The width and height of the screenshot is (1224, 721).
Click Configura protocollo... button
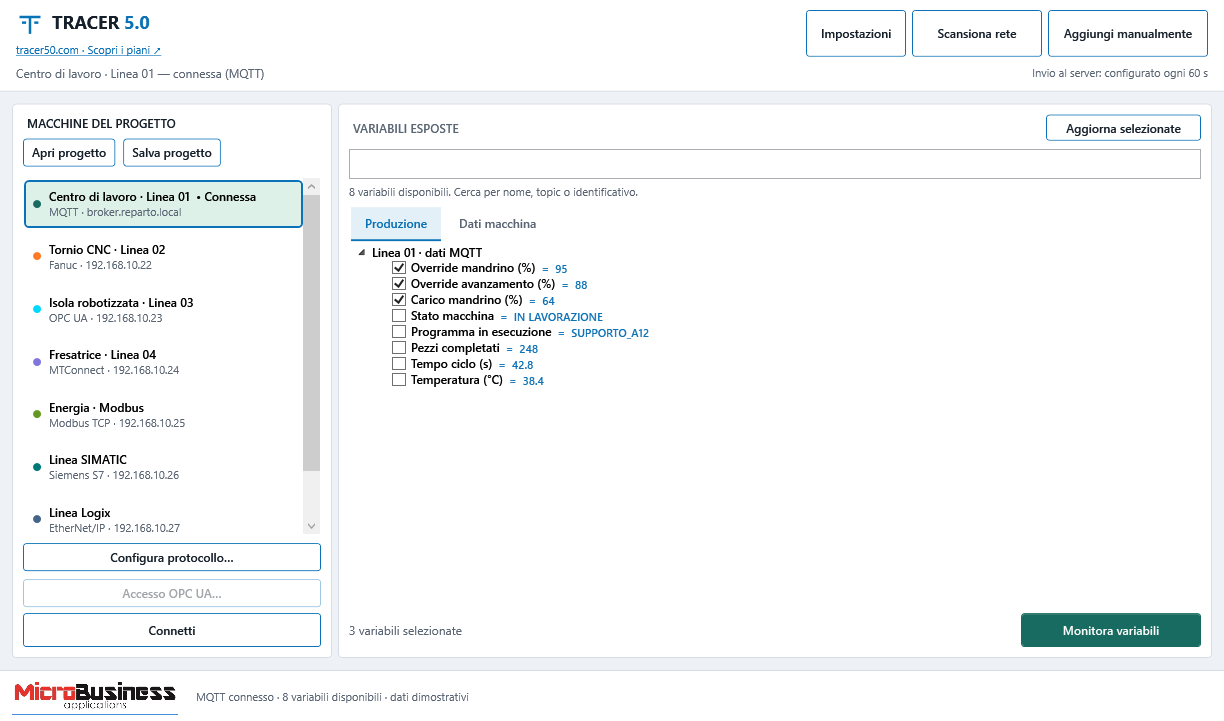tap(172, 558)
